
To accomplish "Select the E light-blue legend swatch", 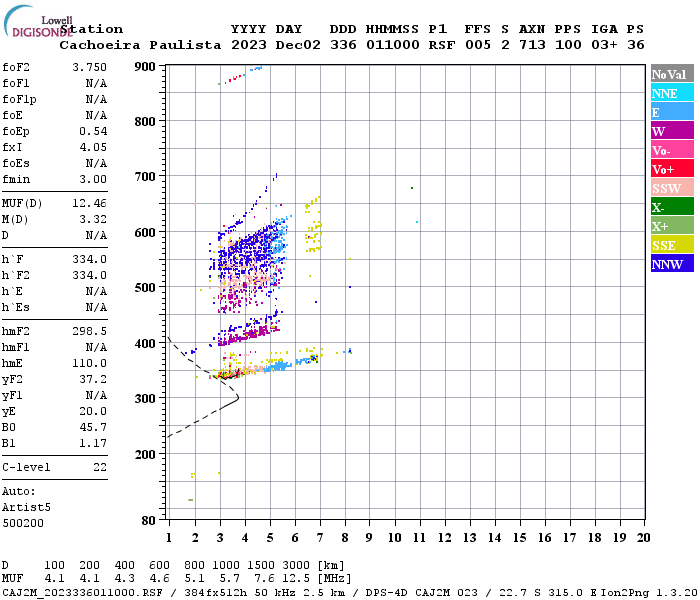I will pyautogui.click(x=672, y=112).
